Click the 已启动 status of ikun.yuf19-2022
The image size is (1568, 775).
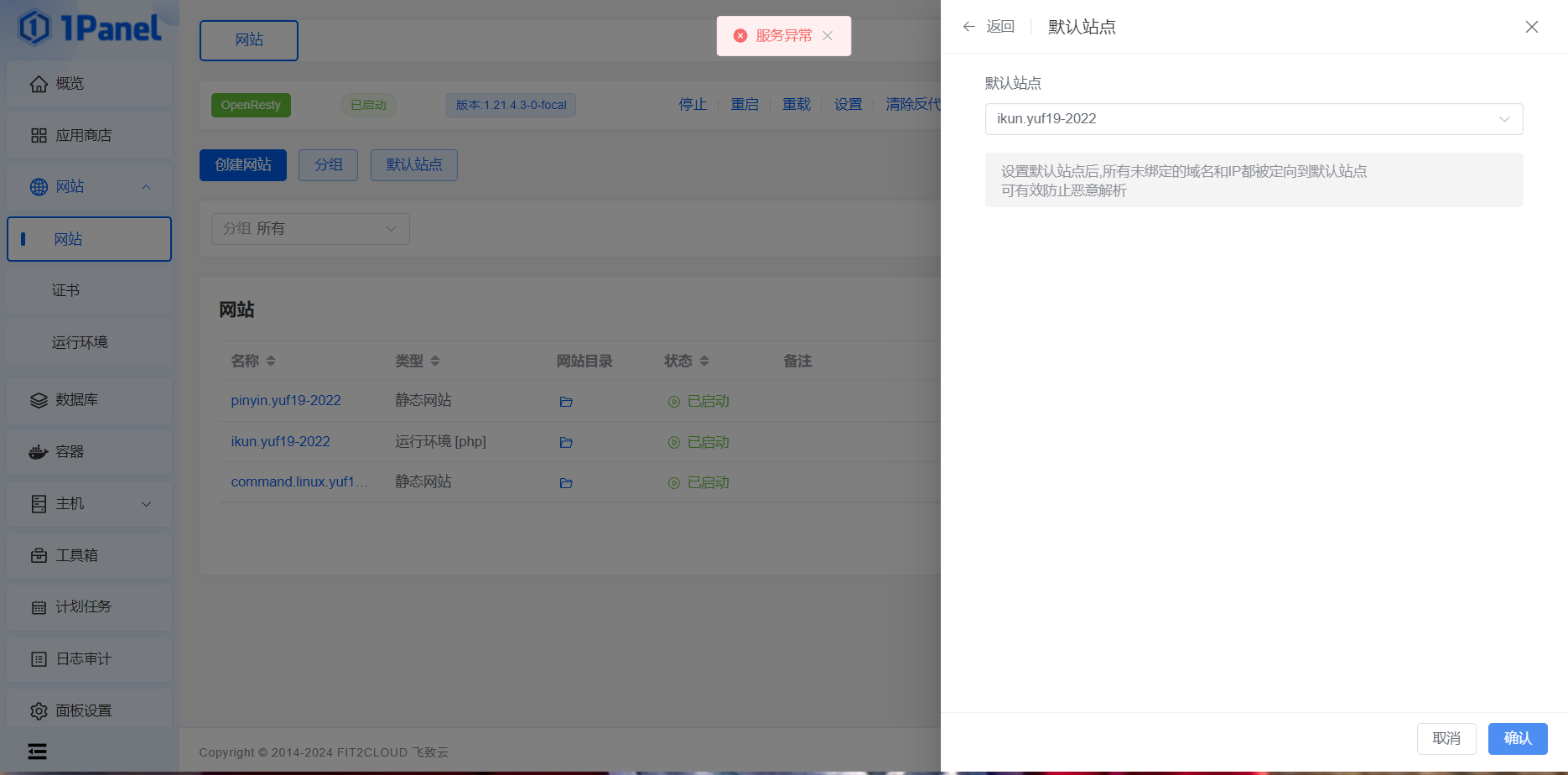coord(709,442)
